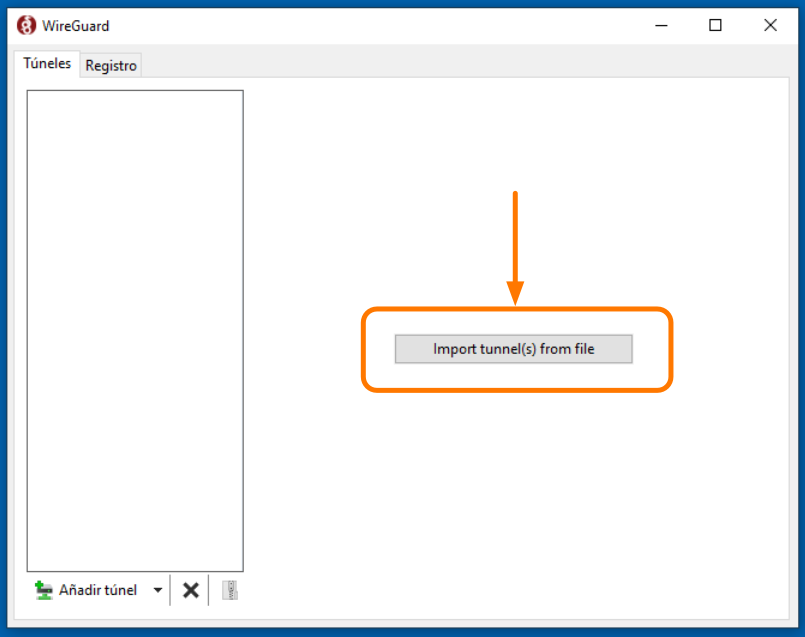Viewport: 805px width, 637px height.
Task: Click blank pane area below the Import button
Action: pyautogui.click(x=515, y=480)
